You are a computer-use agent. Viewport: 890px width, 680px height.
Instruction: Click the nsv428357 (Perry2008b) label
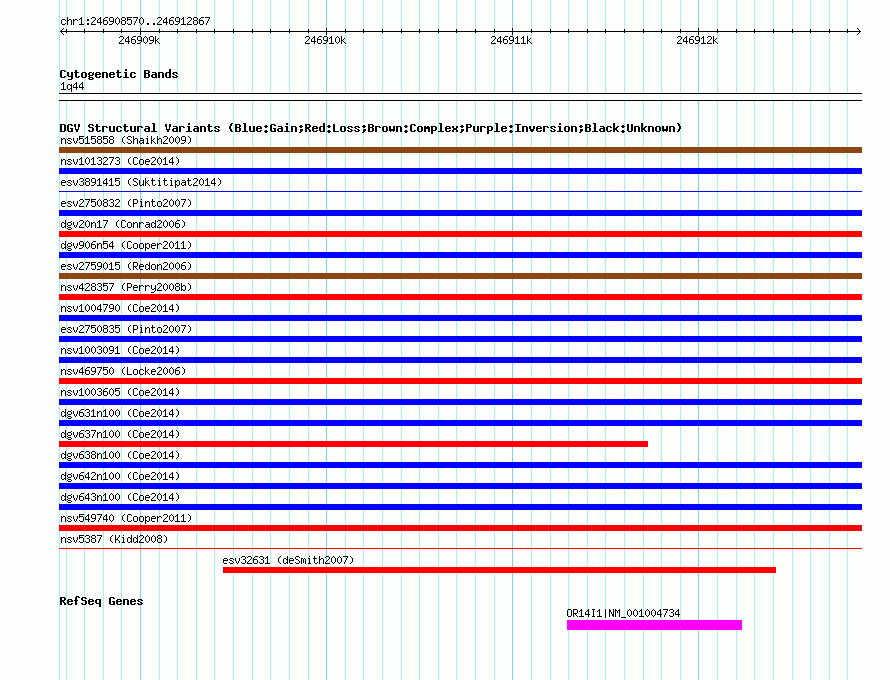126,287
